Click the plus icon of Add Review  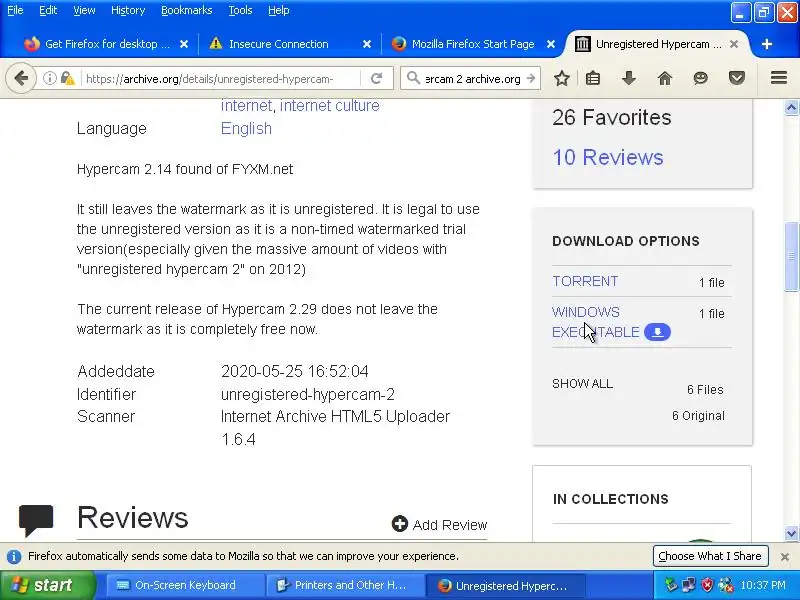[399, 523]
